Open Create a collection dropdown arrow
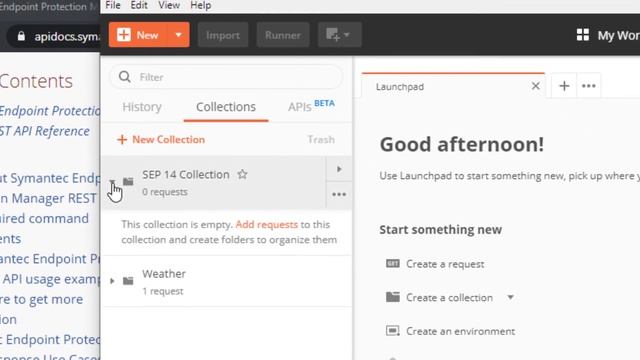Image resolution: width=640 pixels, height=360 pixels. (510, 298)
